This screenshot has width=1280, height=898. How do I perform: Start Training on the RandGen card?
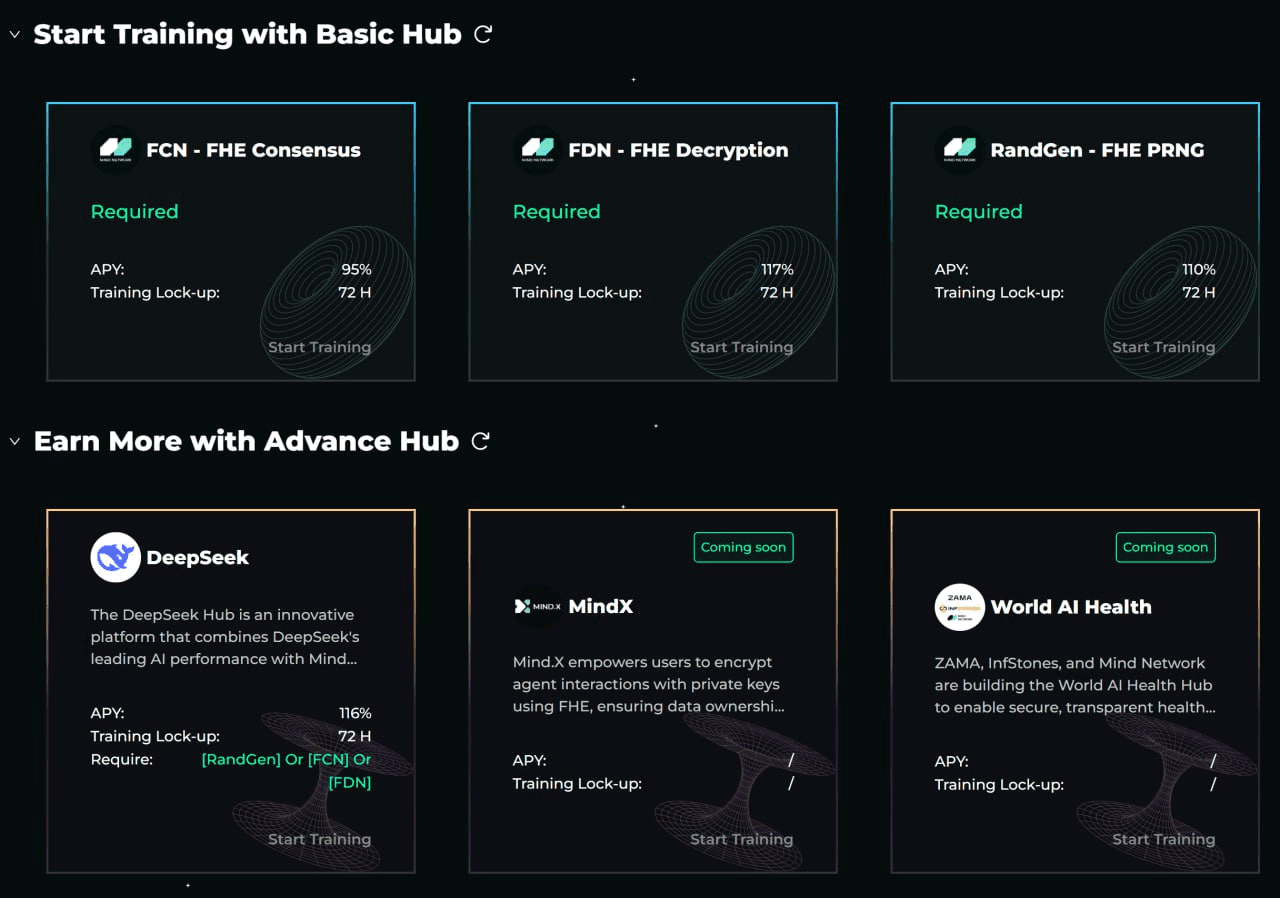1163,347
